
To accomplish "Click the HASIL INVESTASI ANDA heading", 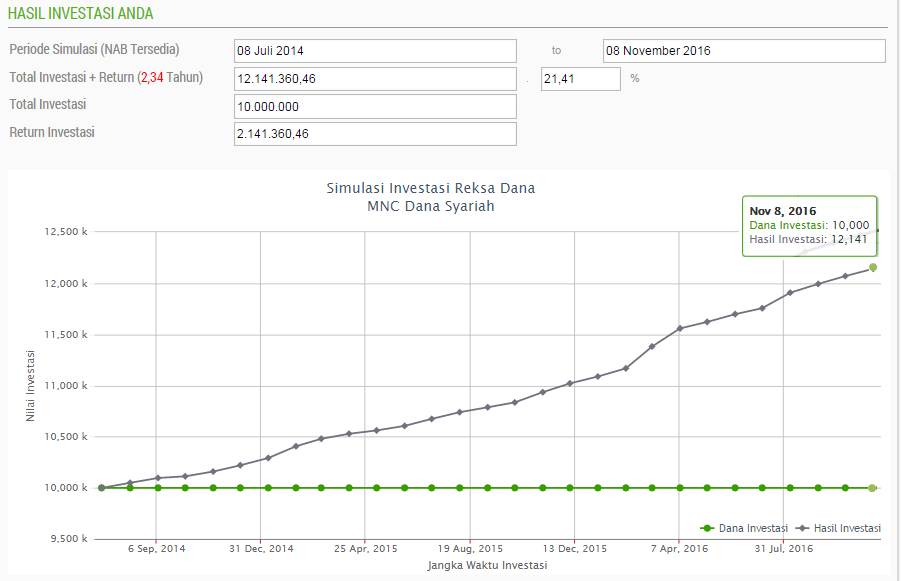I will [80, 15].
